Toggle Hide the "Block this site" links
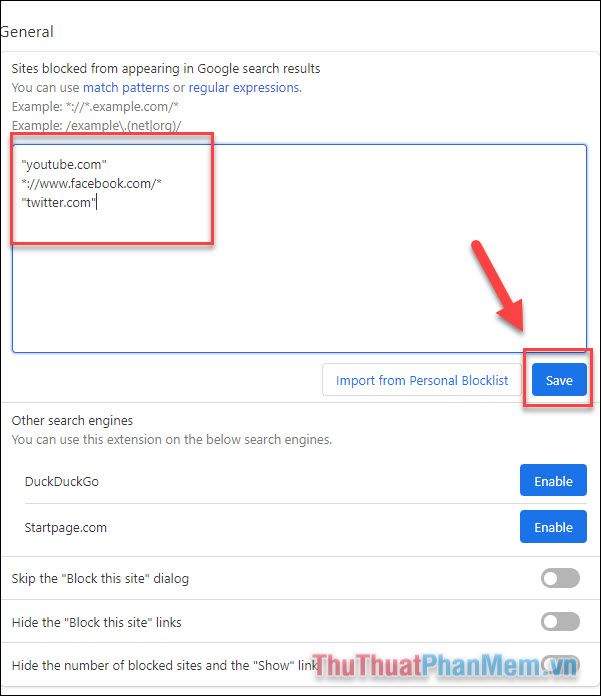The image size is (601, 696). click(x=560, y=621)
